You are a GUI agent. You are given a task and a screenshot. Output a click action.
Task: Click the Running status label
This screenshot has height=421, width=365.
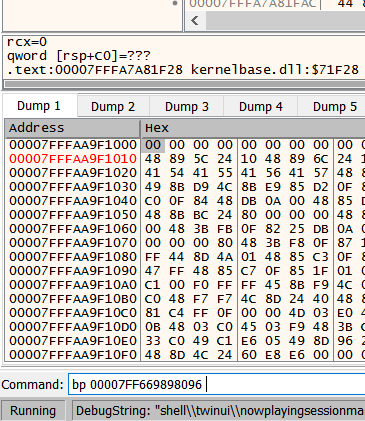click(33, 411)
